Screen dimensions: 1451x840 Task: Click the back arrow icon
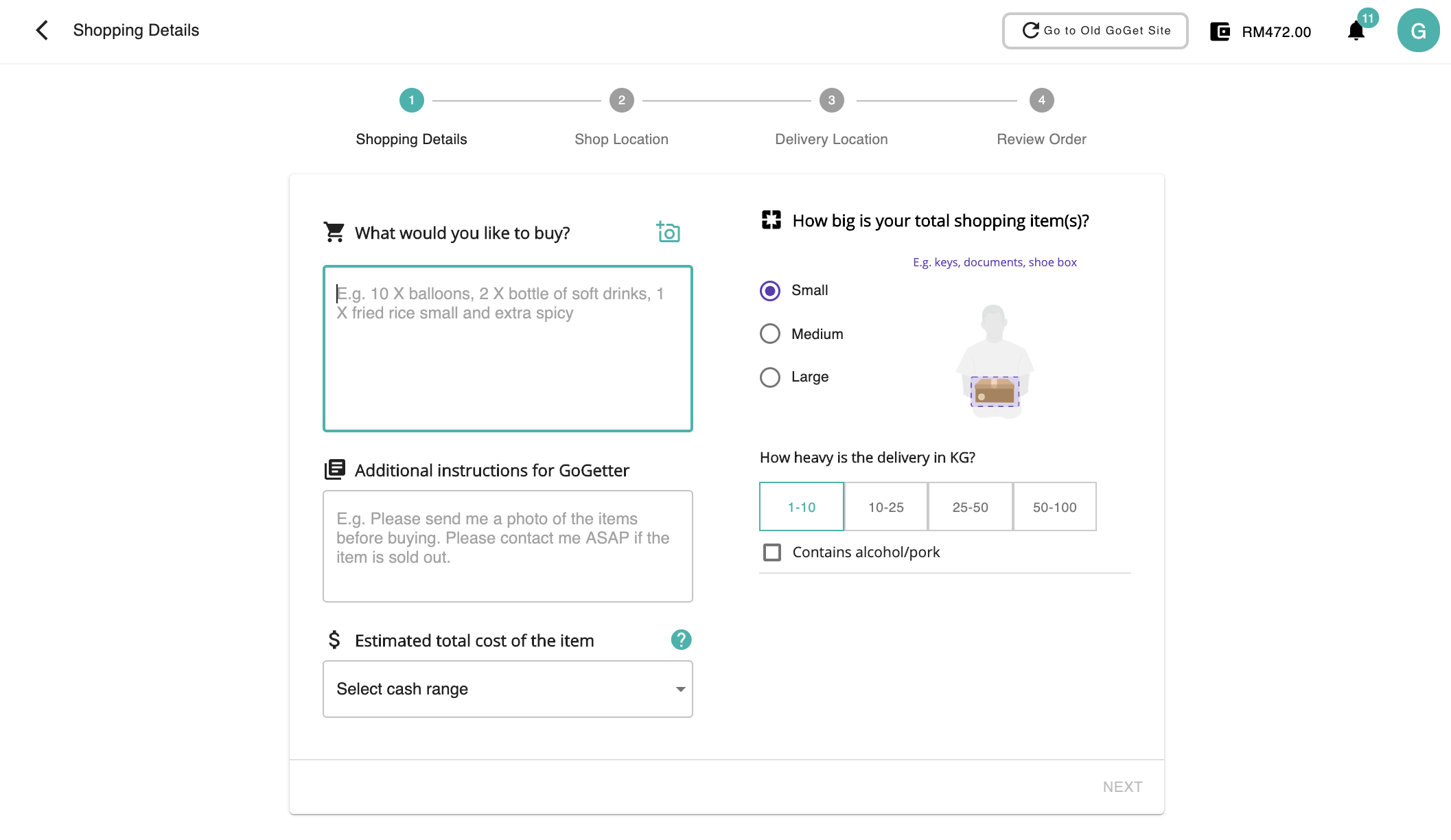coord(42,30)
